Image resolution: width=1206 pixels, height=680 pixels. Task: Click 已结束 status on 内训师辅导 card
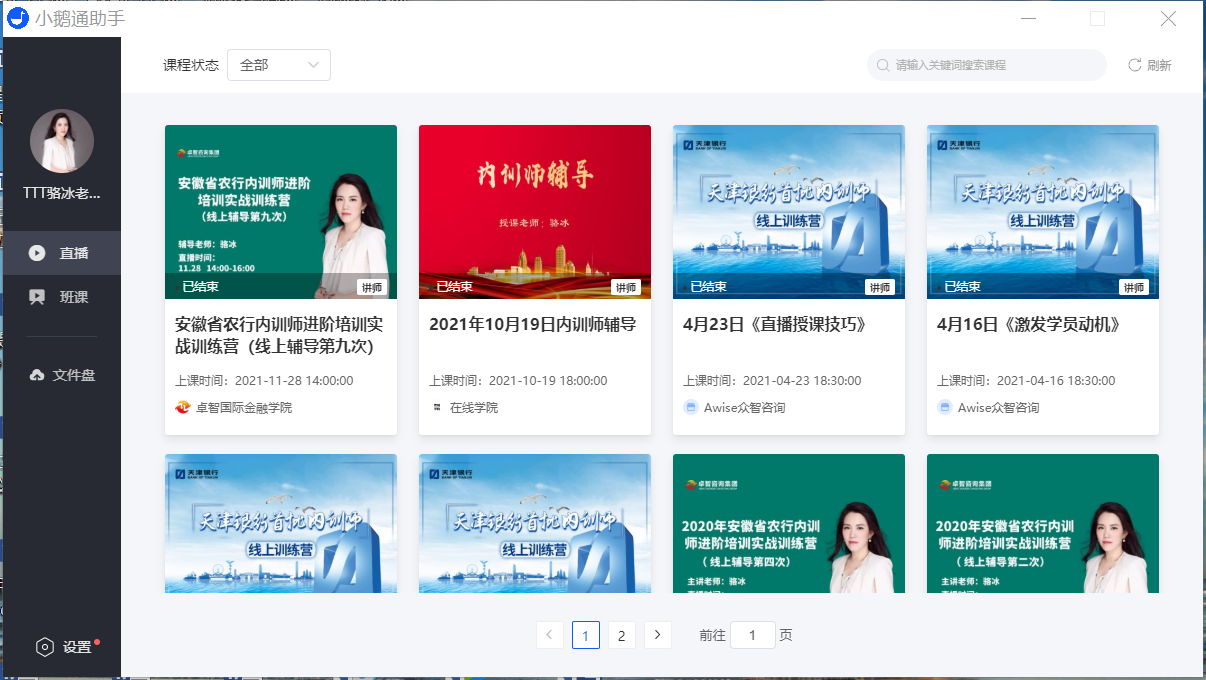pyautogui.click(x=456, y=287)
